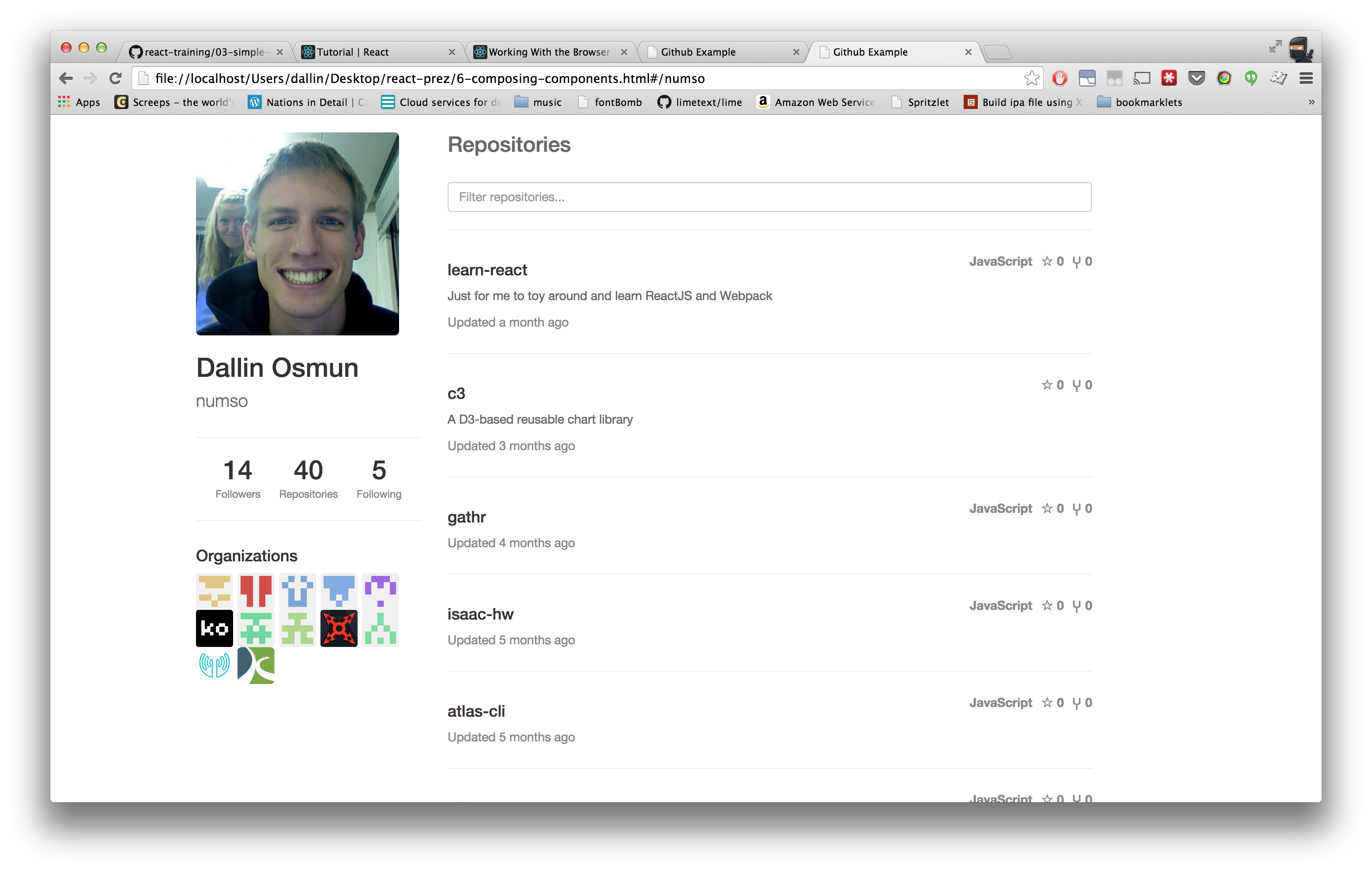1372x872 pixels.
Task: Click the Cast extension icon
Action: [x=1141, y=78]
